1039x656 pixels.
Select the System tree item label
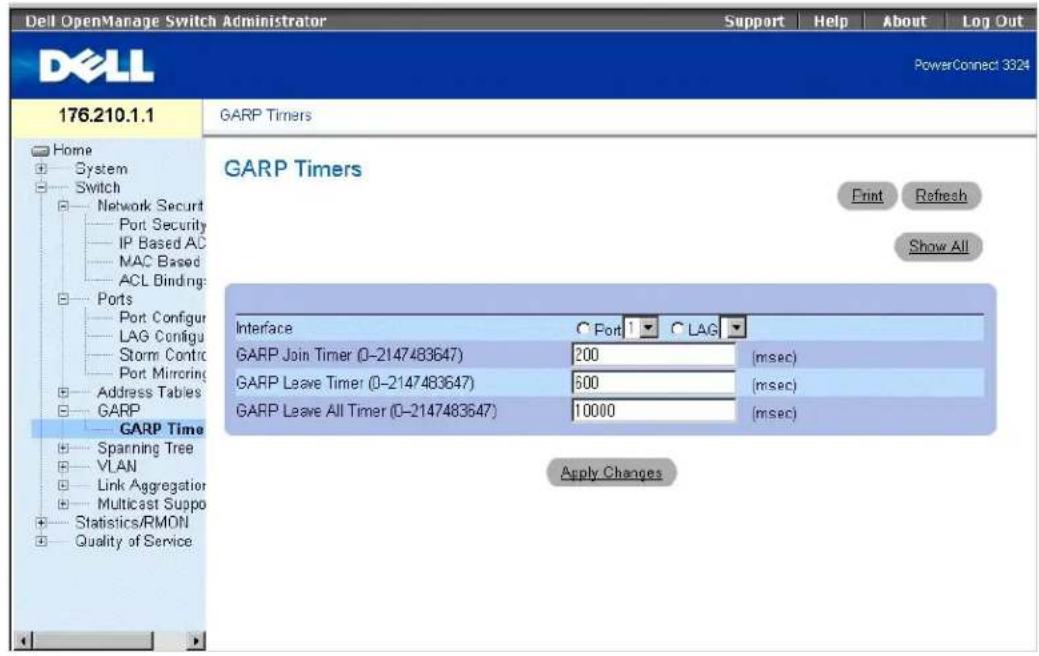click(101, 169)
